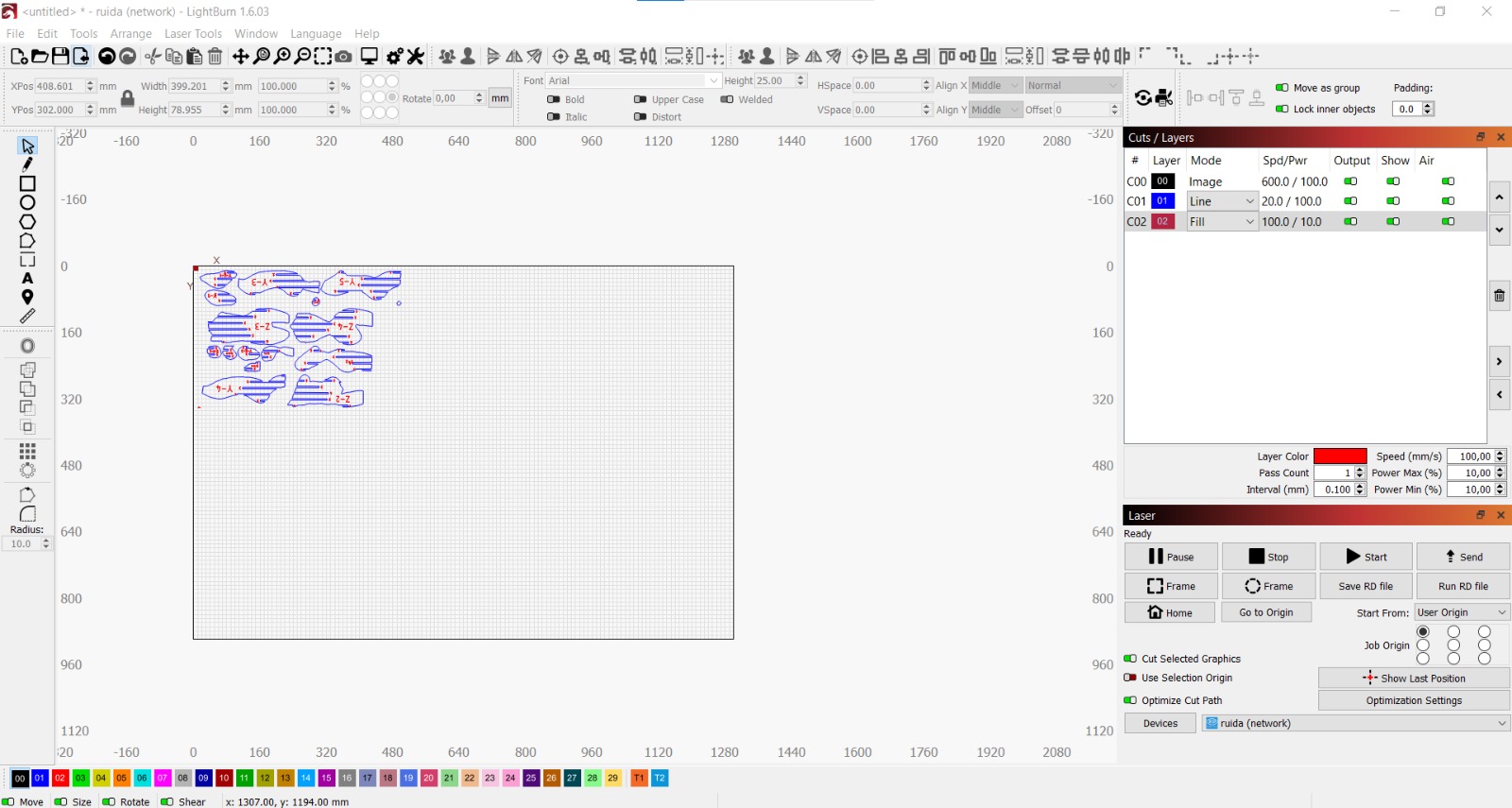Select the Rectangle drawing tool
Image resolution: width=1512 pixels, height=808 pixels.
(x=27, y=183)
